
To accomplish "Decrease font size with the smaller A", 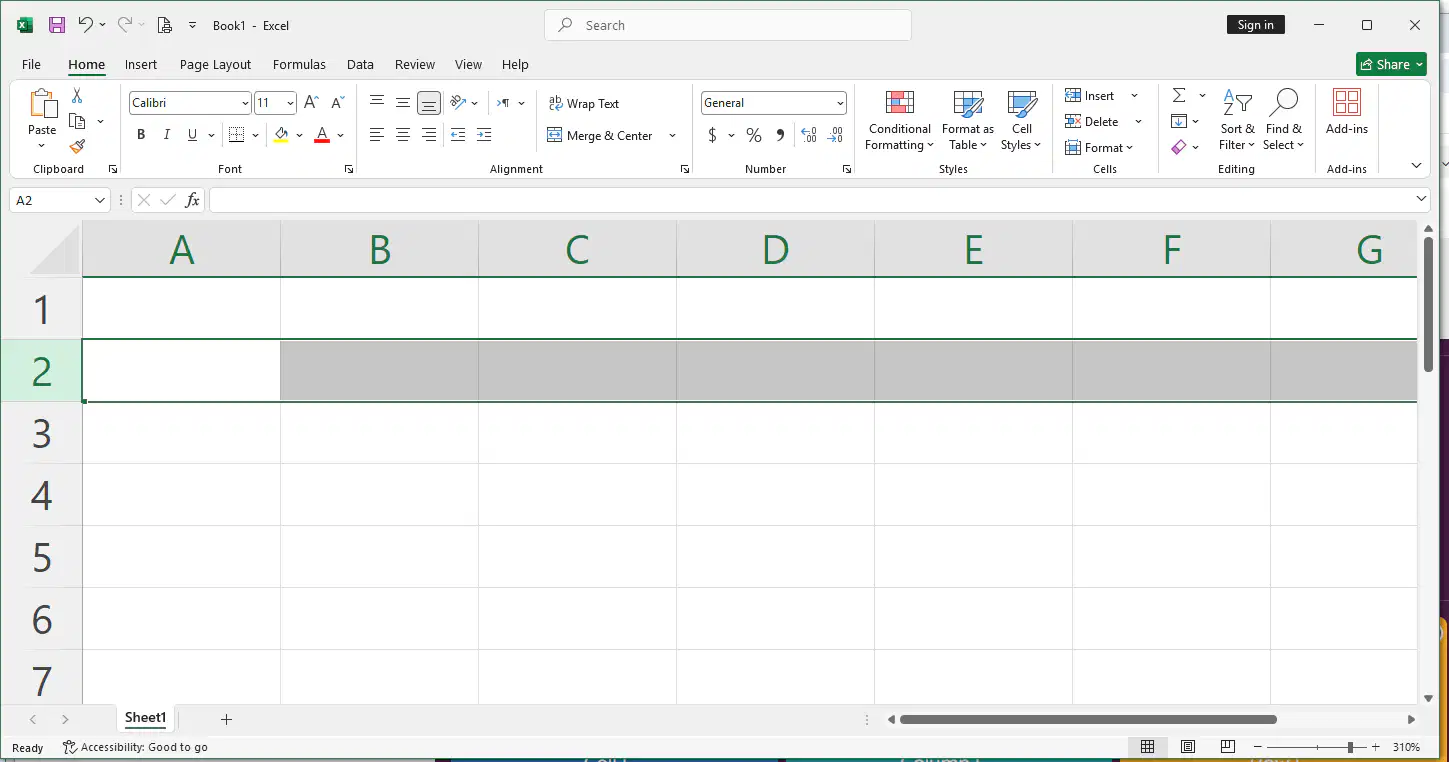I will [337, 103].
